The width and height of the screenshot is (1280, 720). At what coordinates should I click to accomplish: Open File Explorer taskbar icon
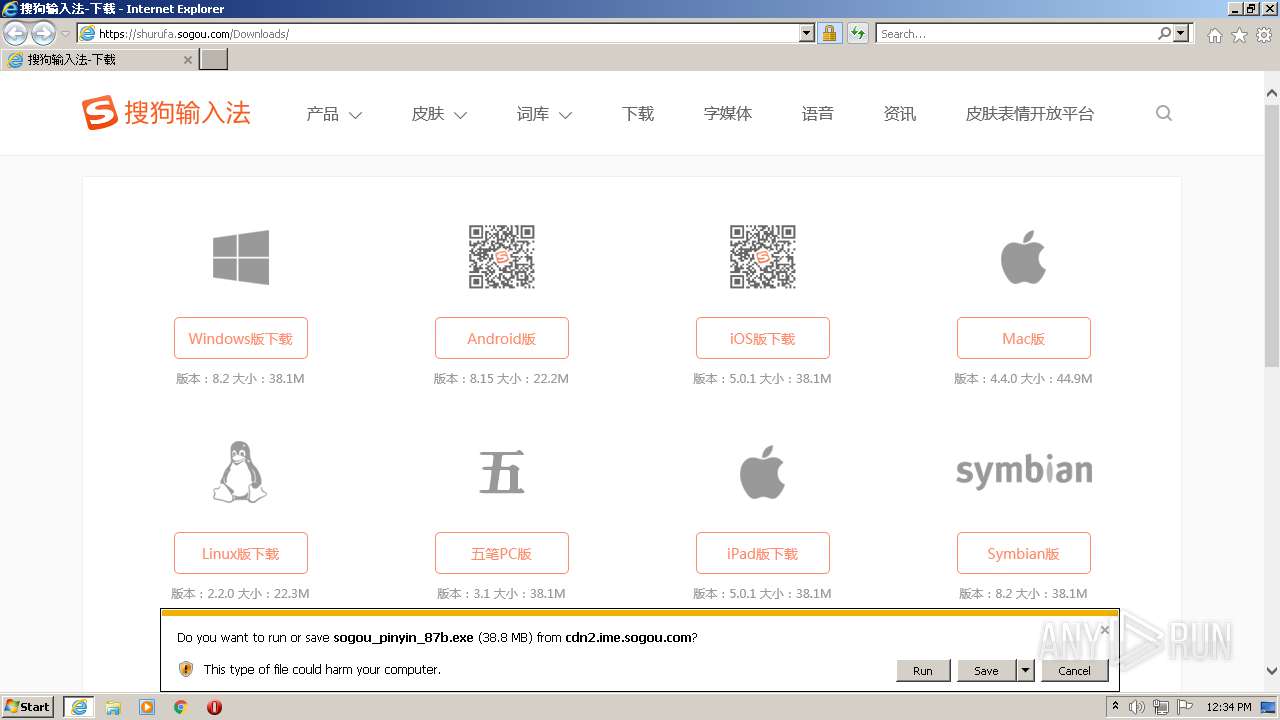[113, 707]
